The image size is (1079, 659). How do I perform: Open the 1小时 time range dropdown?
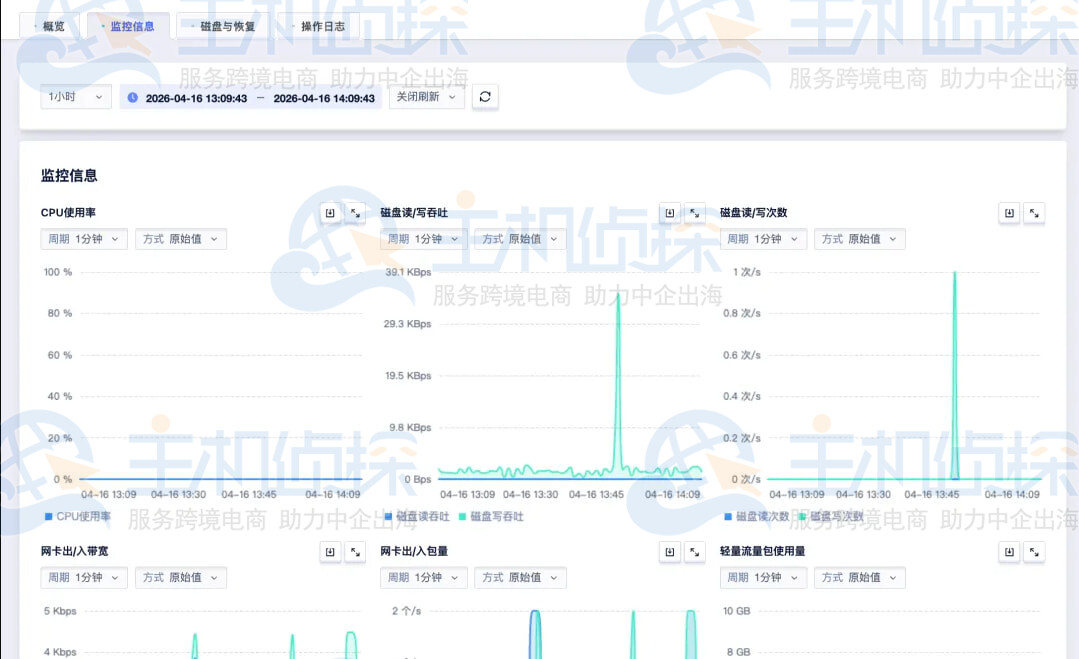75,97
